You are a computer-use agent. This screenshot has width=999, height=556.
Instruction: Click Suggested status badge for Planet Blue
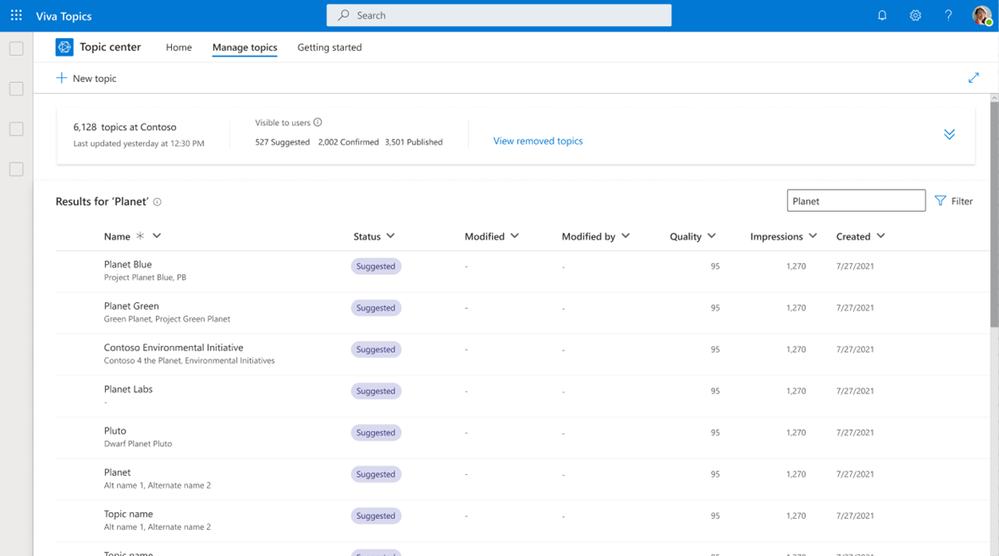point(376,266)
